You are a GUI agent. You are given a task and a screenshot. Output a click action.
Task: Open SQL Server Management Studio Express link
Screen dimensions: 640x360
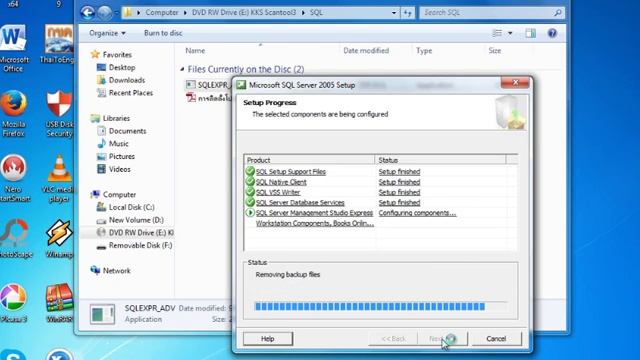tap(314, 213)
